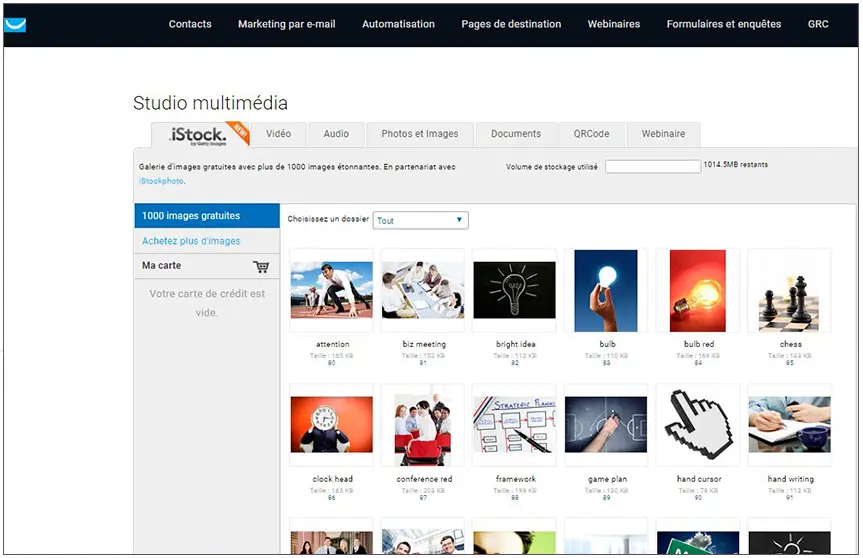Click the Ma carte sidebar row
The width and height of the screenshot is (863, 558).
click(x=207, y=266)
